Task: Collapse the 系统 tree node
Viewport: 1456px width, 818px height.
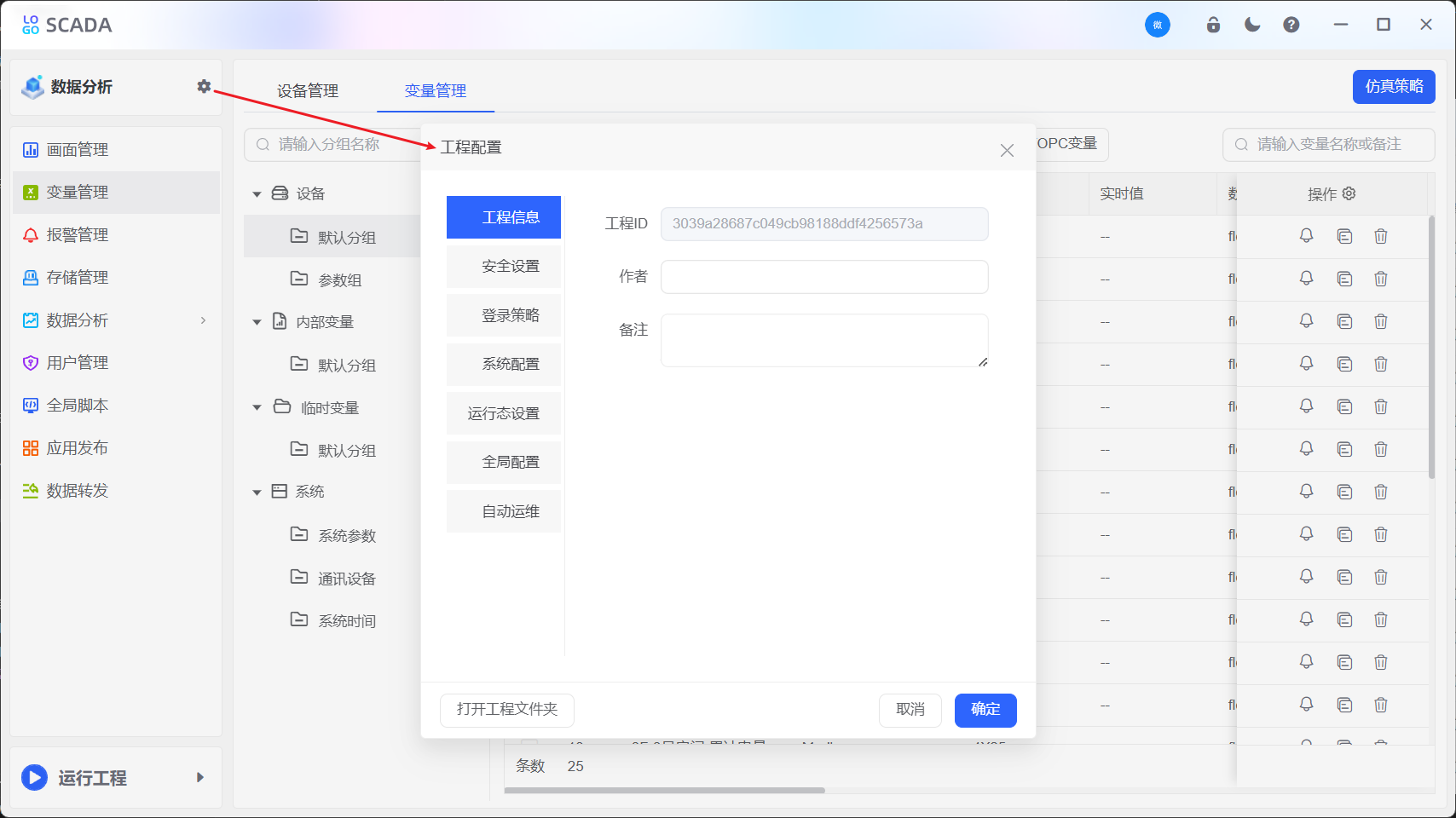Action: point(257,492)
